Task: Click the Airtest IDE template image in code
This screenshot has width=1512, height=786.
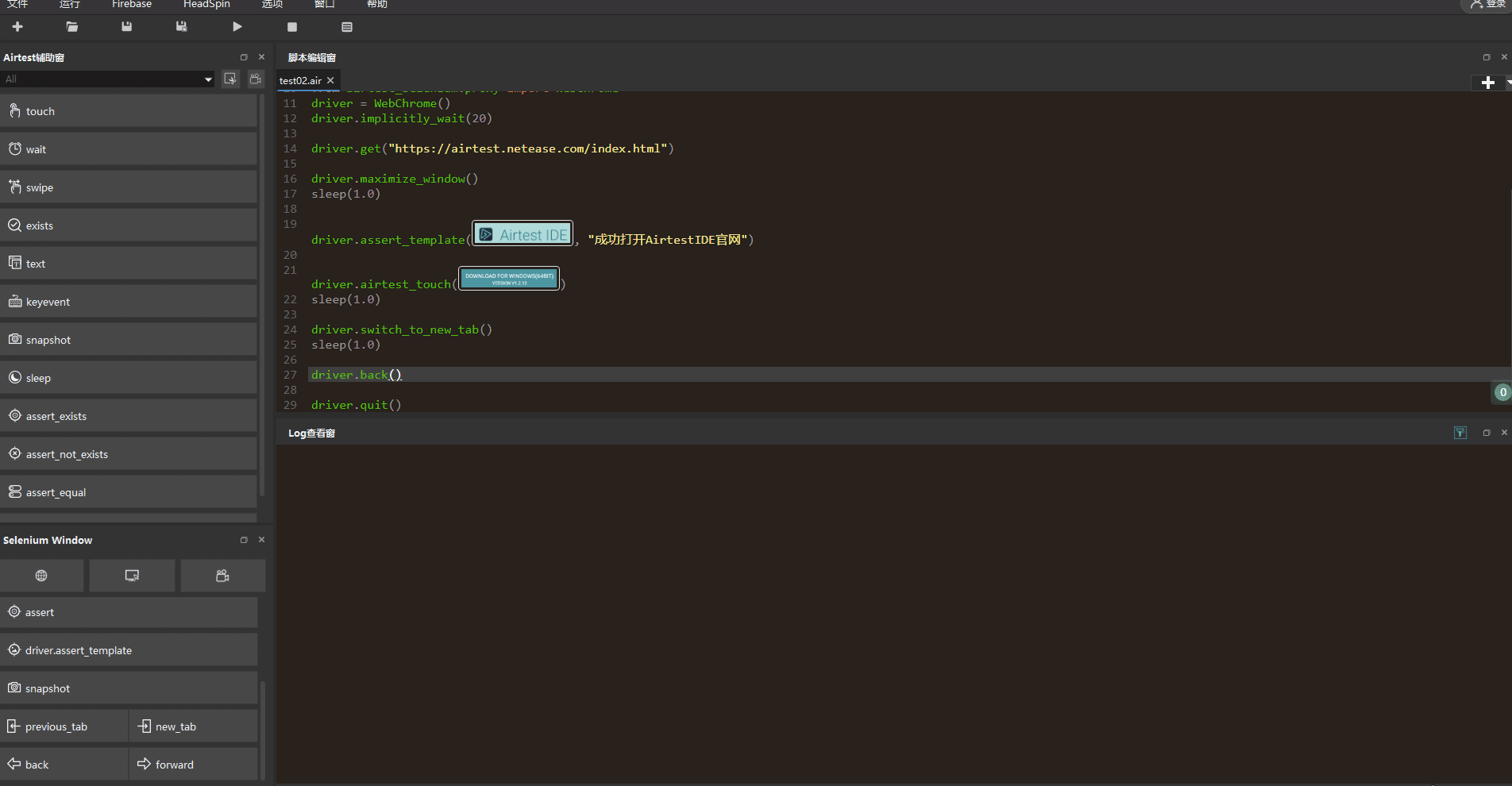Action: (523, 234)
